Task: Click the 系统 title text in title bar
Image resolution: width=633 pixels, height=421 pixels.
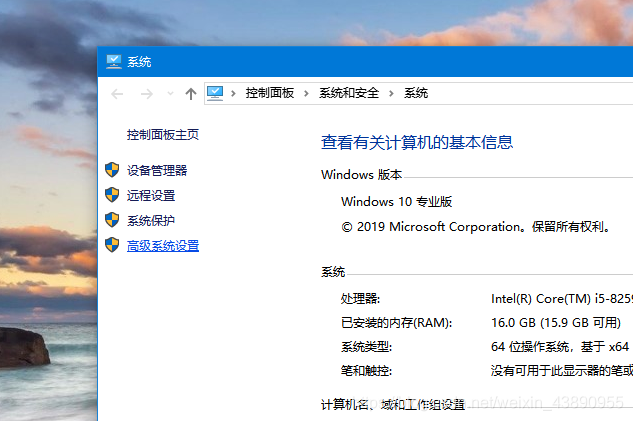Action: tap(139, 62)
